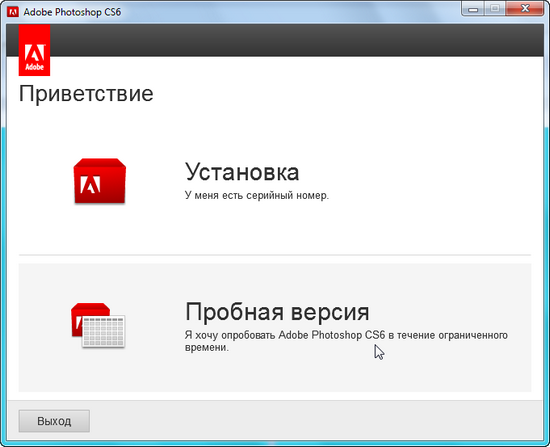The image size is (550, 447).
Task: Click the Приветствие heading
Action: tap(86, 94)
